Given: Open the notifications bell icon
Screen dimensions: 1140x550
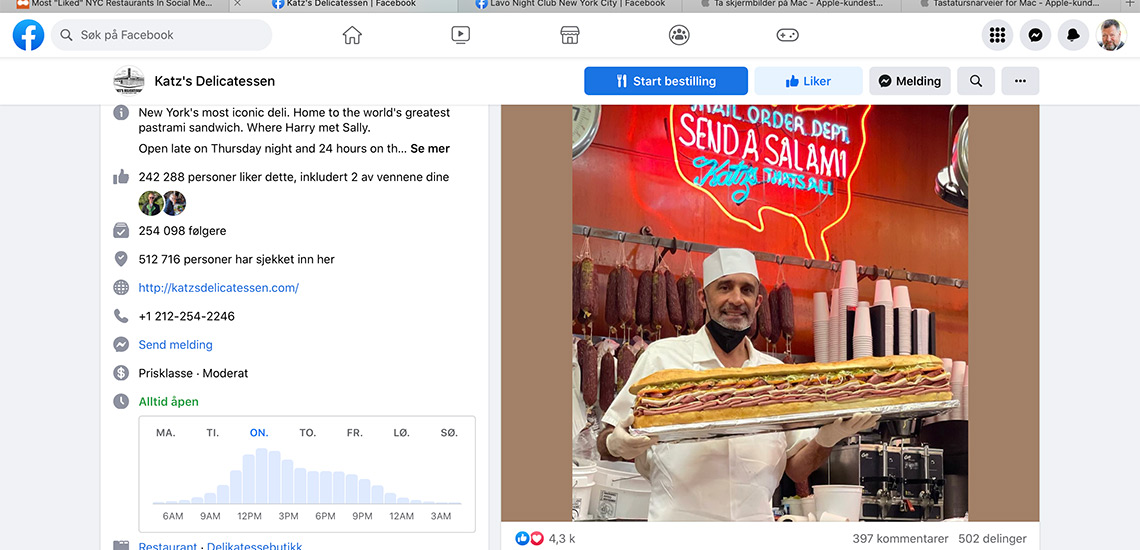Looking at the screenshot, I should 1073,35.
